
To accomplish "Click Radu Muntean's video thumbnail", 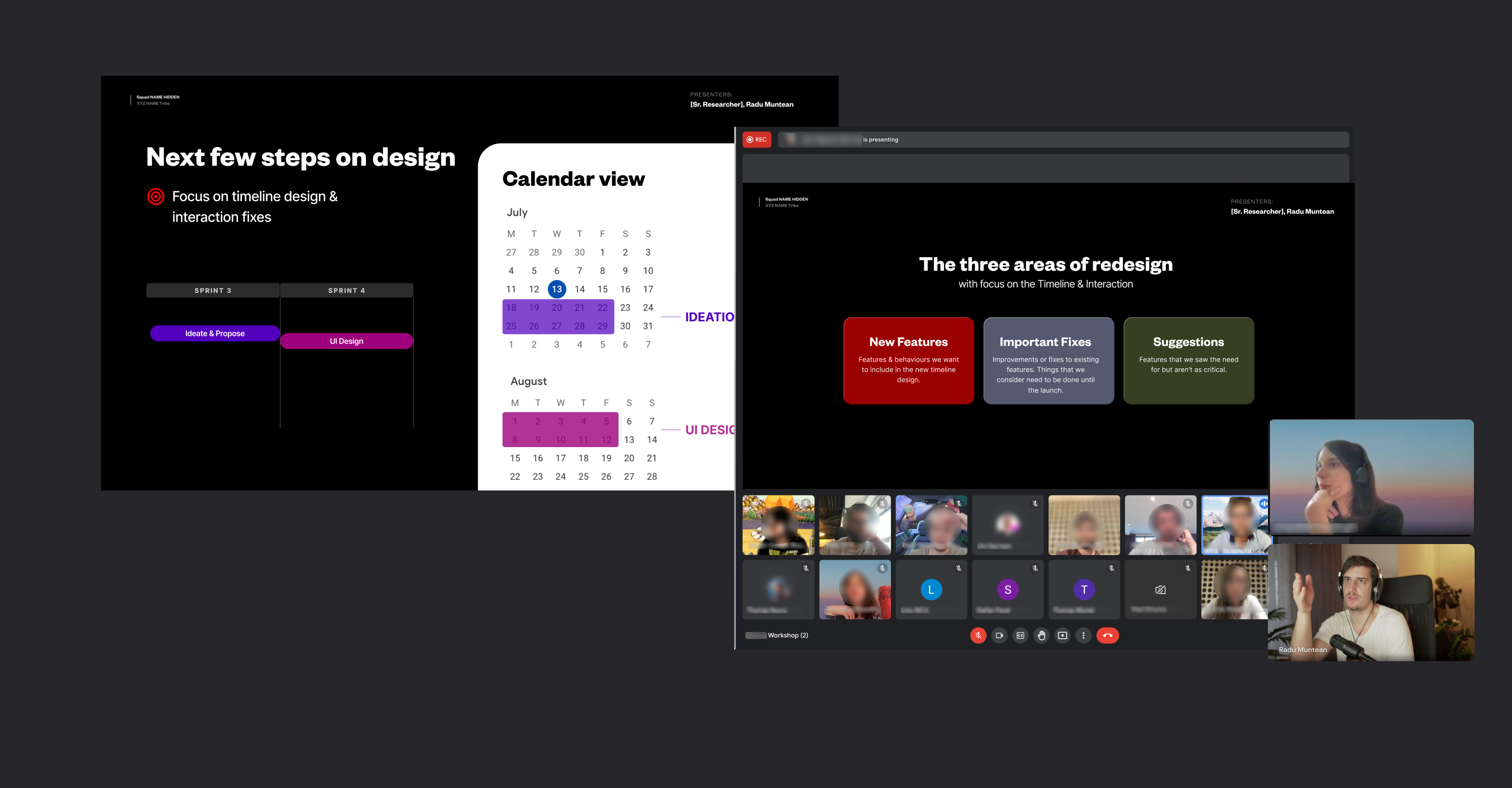I will click(1371, 603).
